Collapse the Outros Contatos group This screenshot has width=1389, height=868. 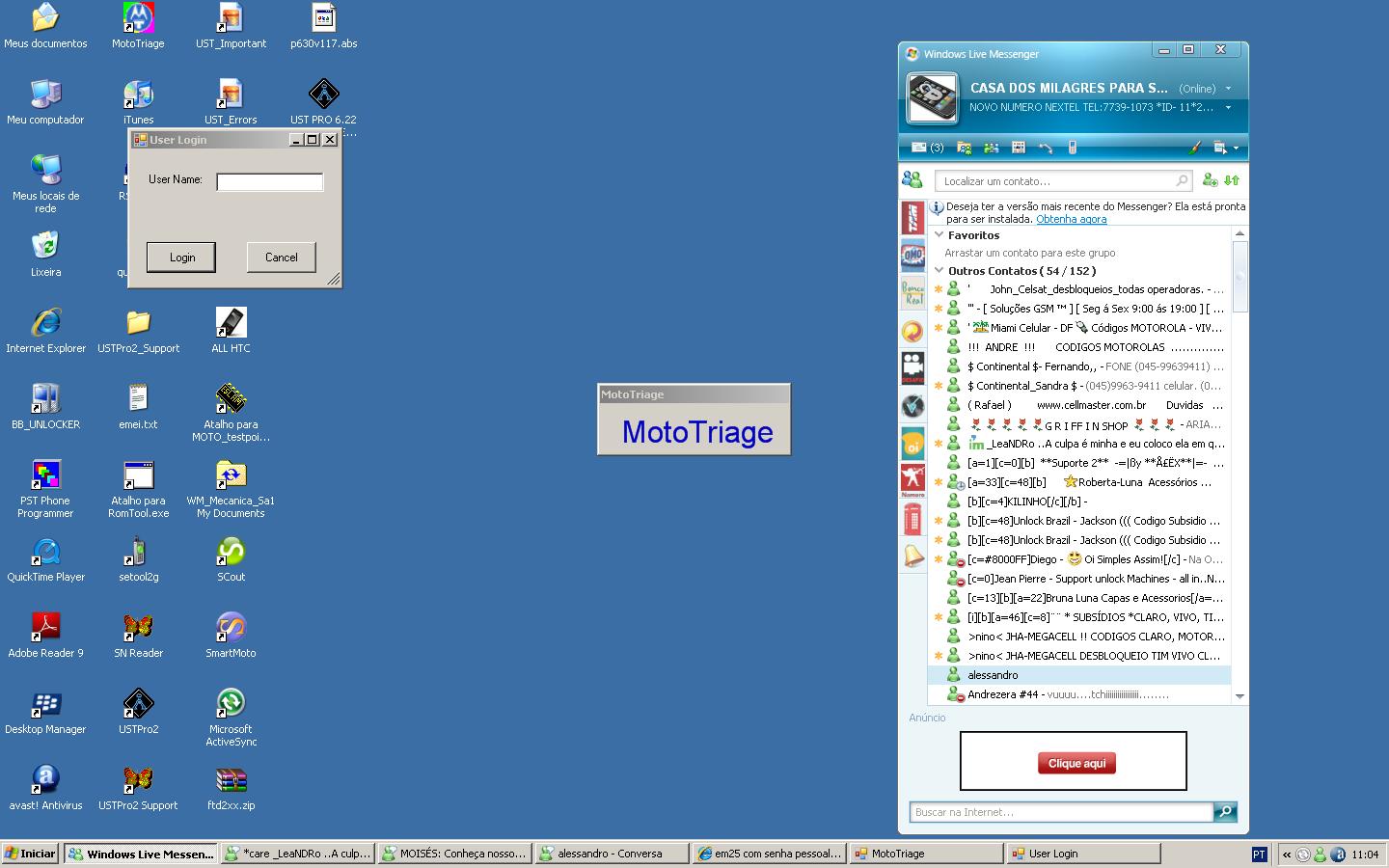pos(939,271)
